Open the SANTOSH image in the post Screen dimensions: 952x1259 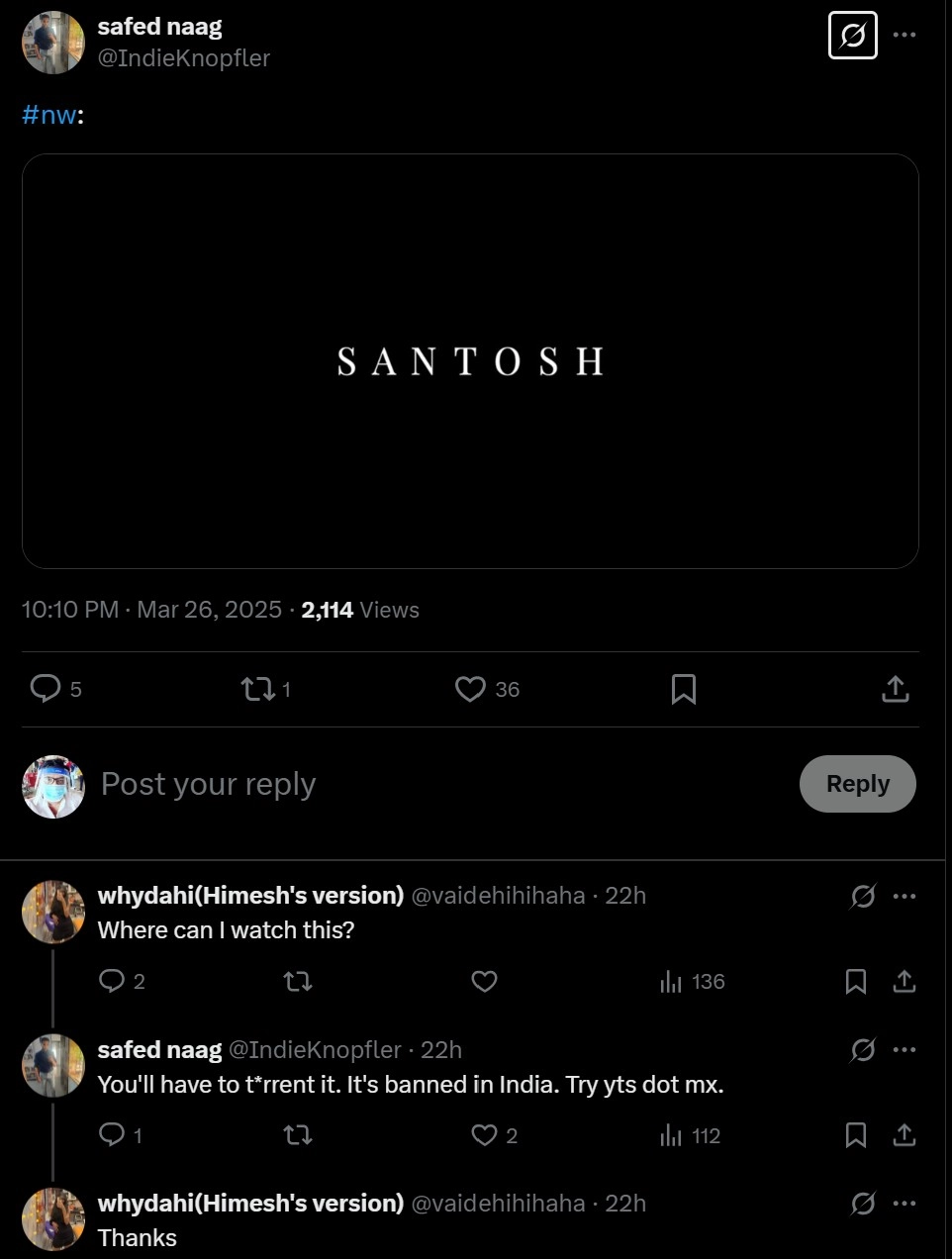point(470,361)
